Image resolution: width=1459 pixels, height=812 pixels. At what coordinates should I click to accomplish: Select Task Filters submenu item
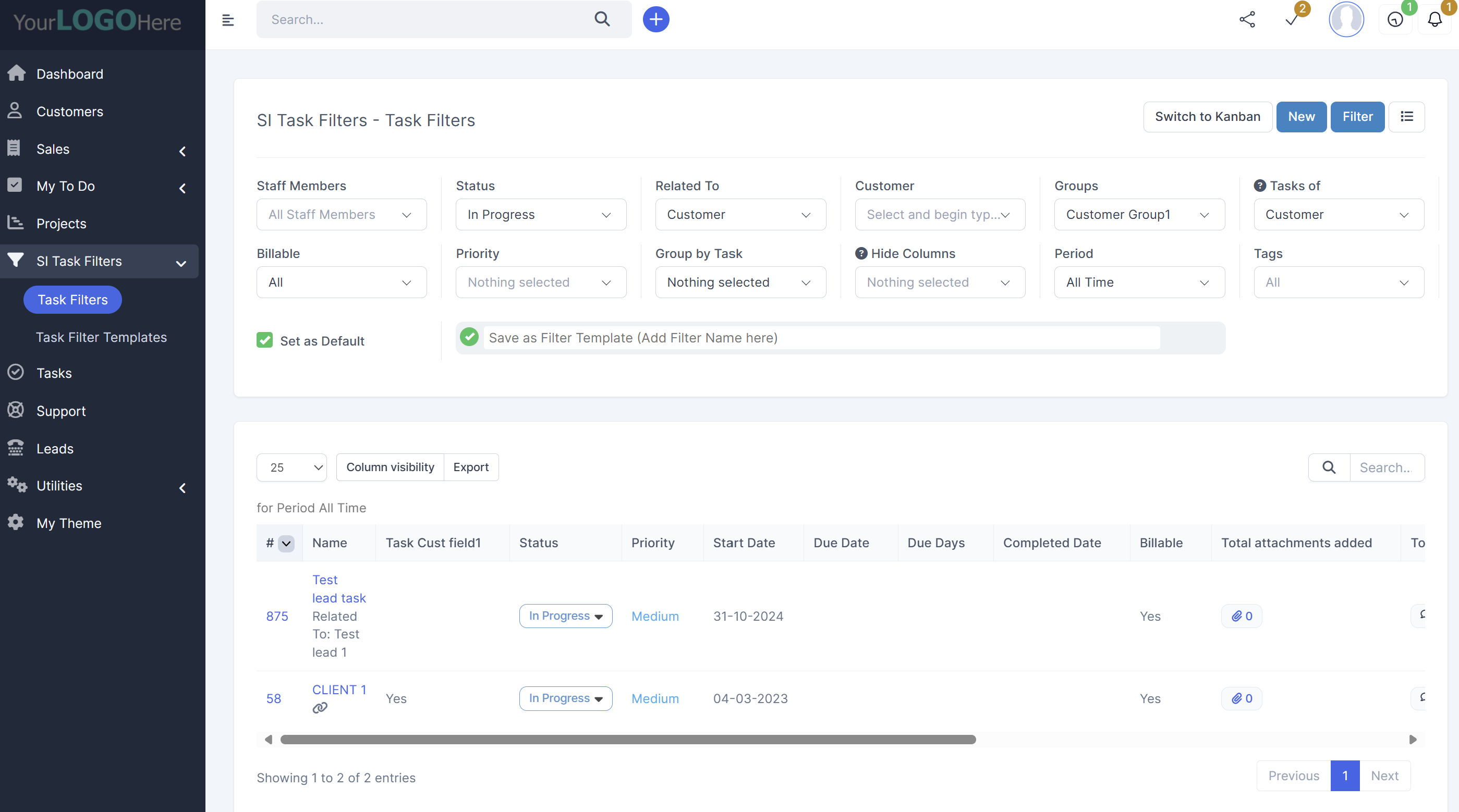click(72, 300)
